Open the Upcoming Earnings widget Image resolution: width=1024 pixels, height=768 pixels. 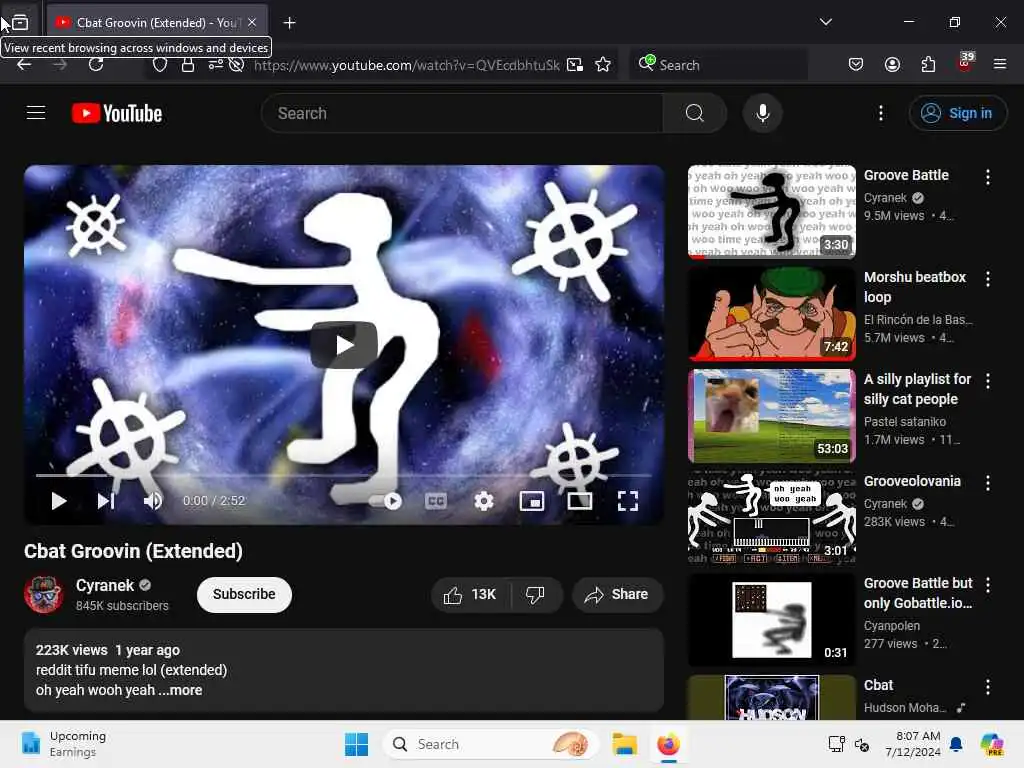click(63, 744)
